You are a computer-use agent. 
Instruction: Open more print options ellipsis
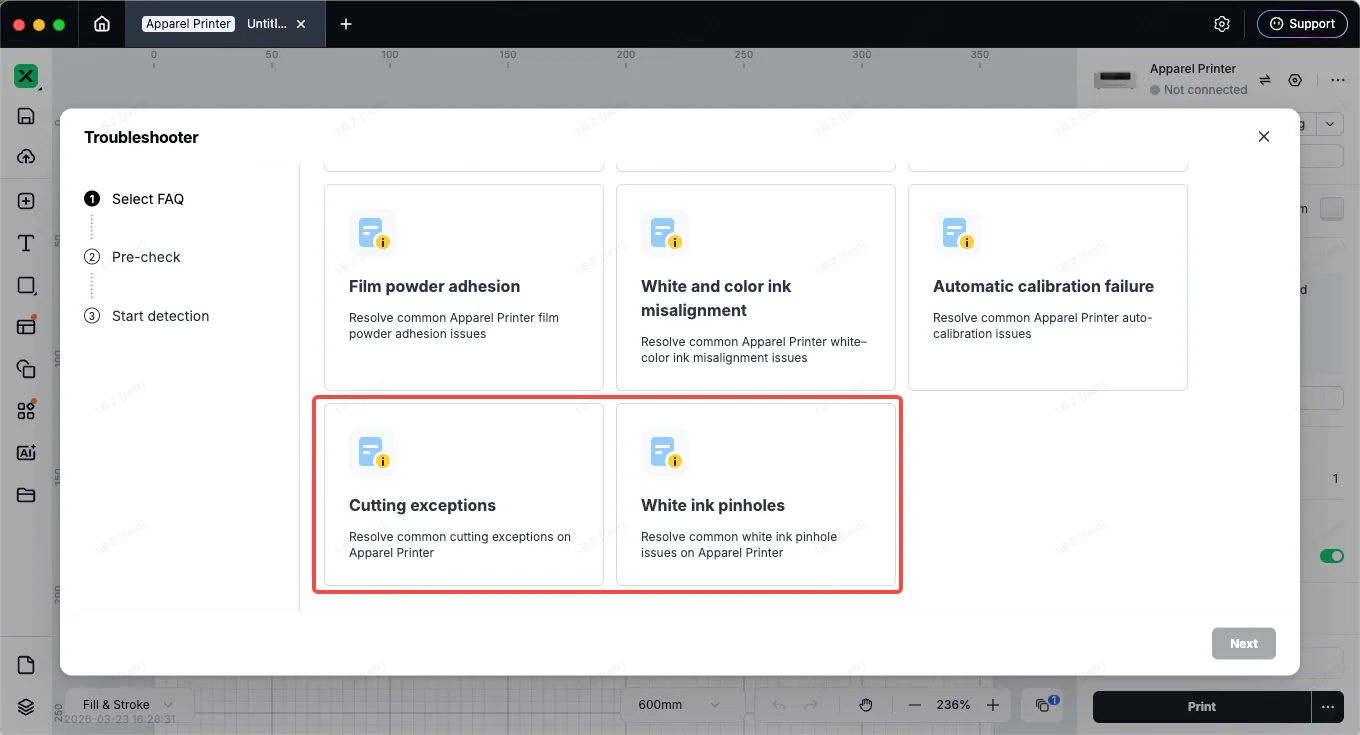tap(1328, 706)
